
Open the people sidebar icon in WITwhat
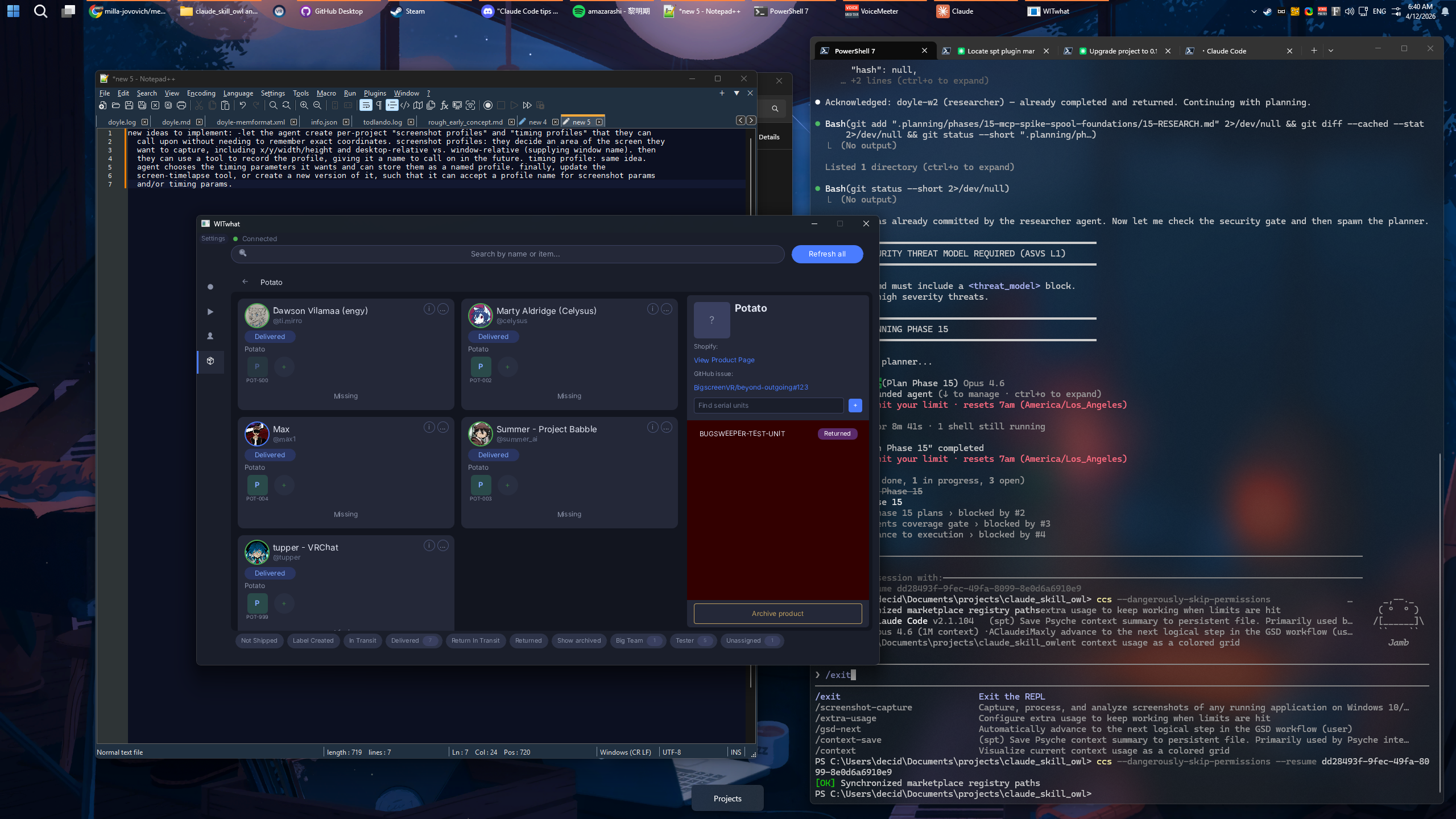[210, 336]
